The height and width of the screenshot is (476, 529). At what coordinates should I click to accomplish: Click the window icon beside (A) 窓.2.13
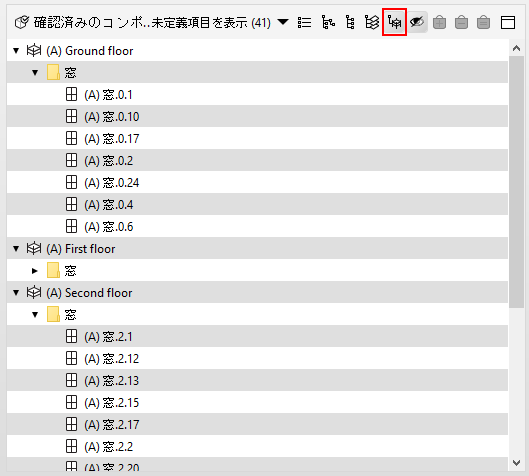click(x=71, y=381)
